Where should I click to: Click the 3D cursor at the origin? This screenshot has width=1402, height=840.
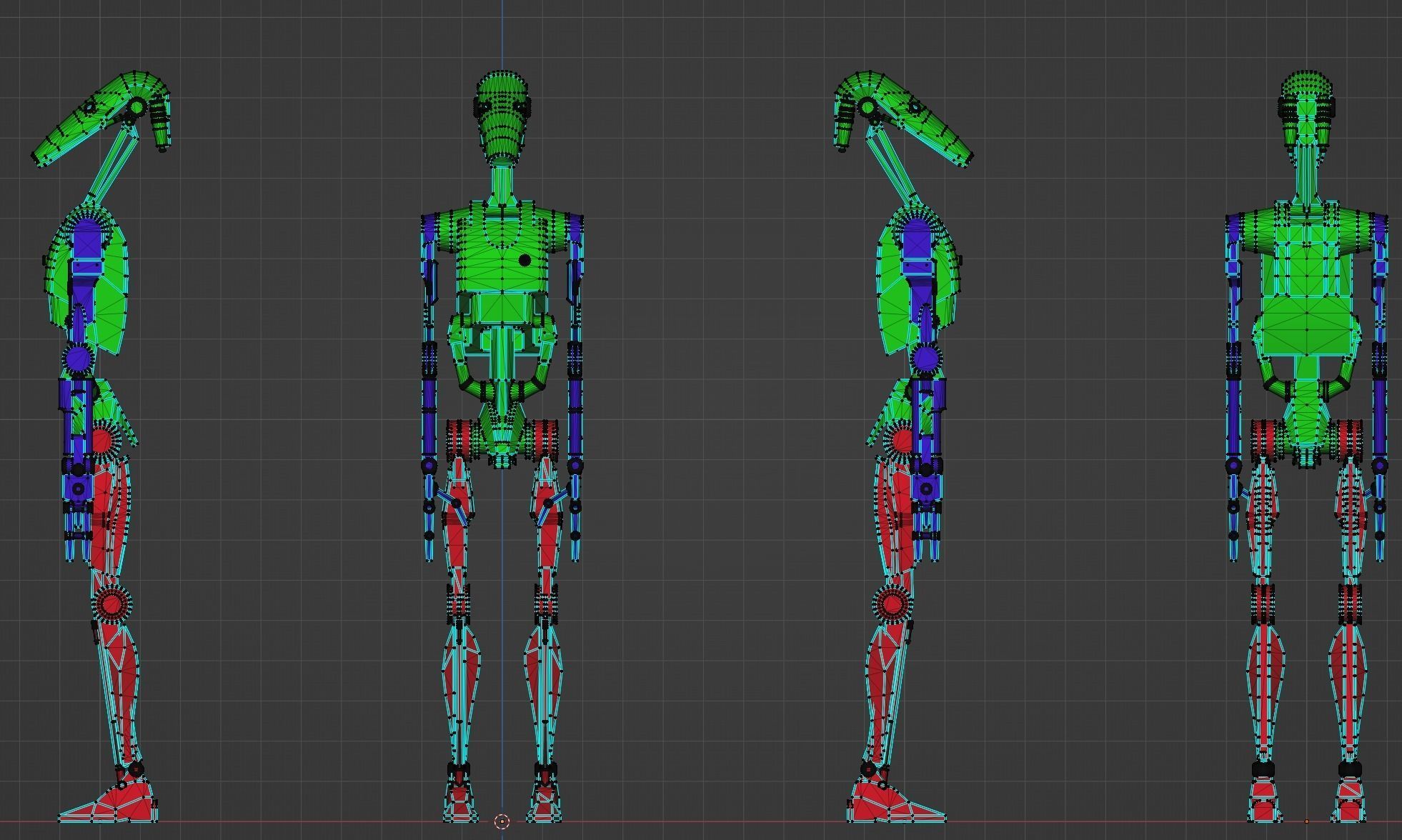click(x=502, y=822)
